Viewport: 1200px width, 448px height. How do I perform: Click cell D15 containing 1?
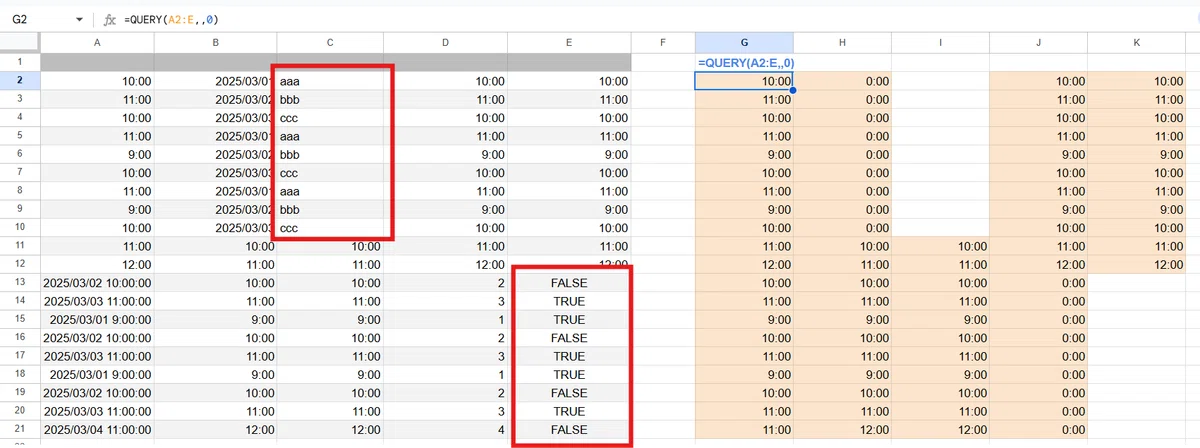tap(446, 320)
